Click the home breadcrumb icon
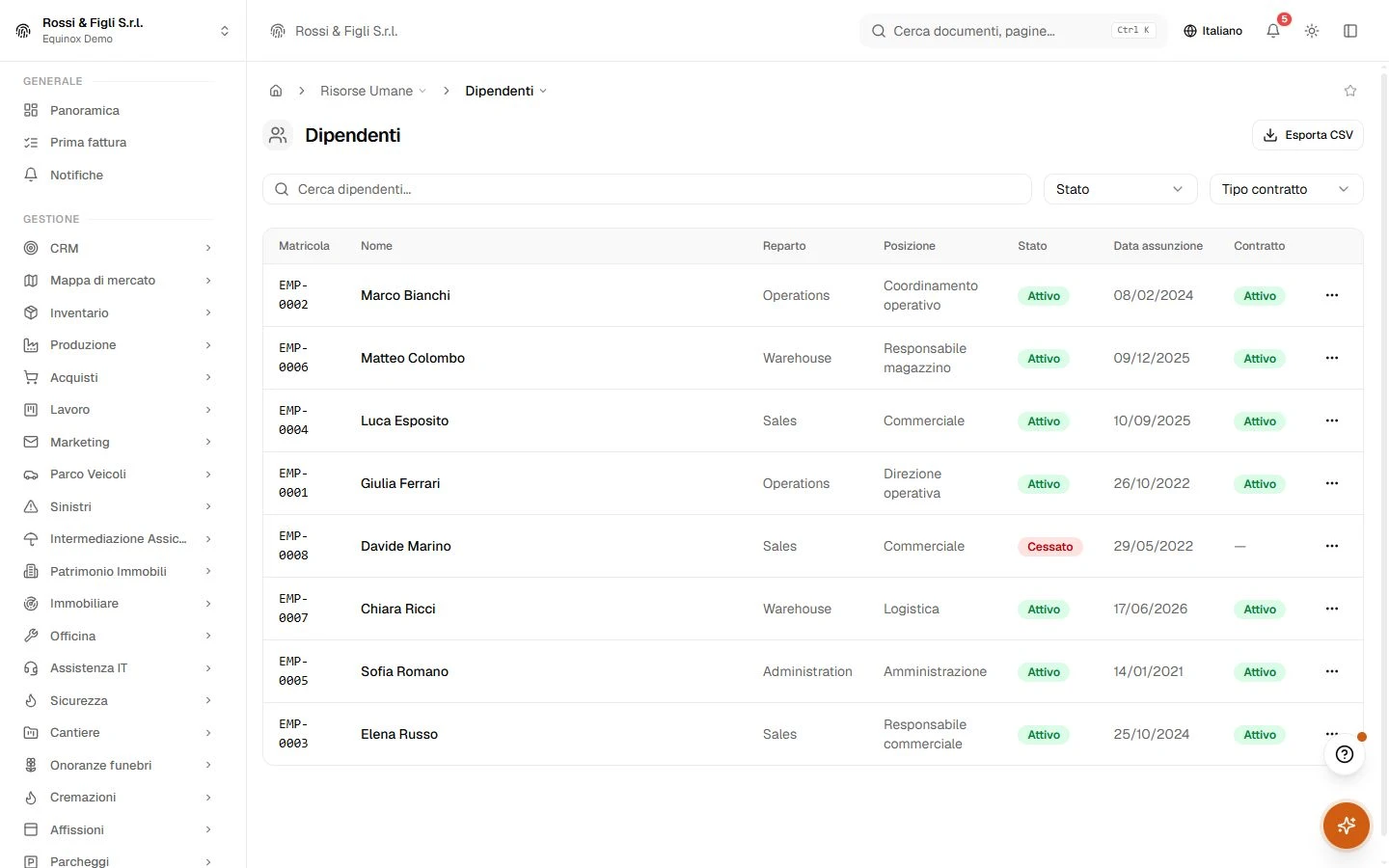The image size is (1389, 868). [276, 91]
